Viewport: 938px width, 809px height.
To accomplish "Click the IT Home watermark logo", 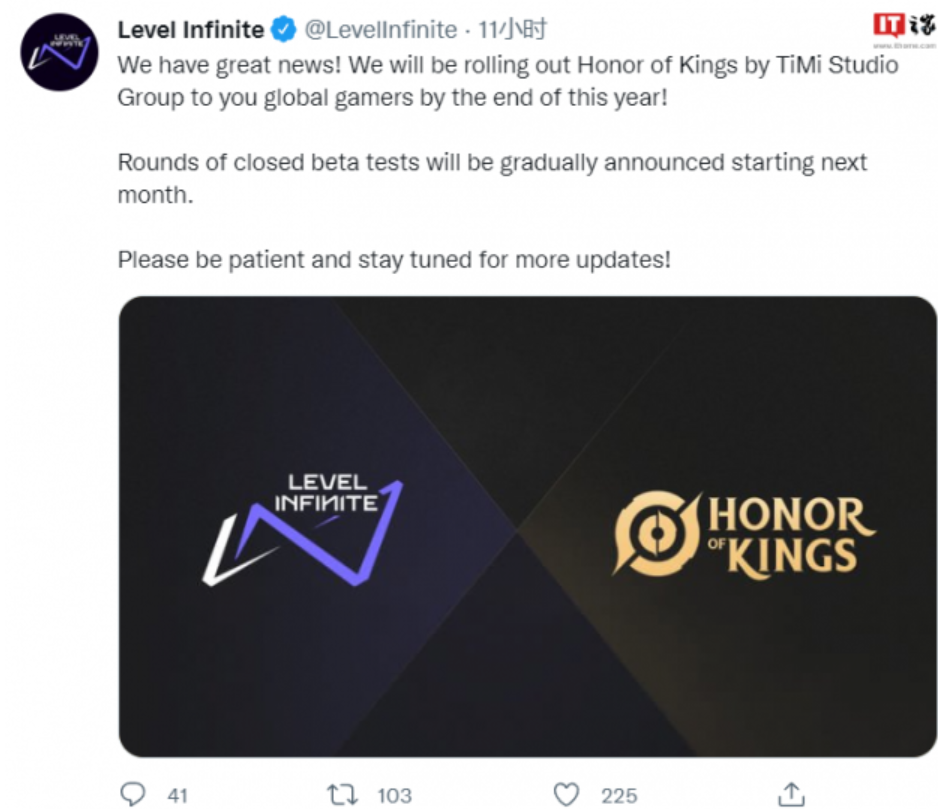I will coord(904,30).
